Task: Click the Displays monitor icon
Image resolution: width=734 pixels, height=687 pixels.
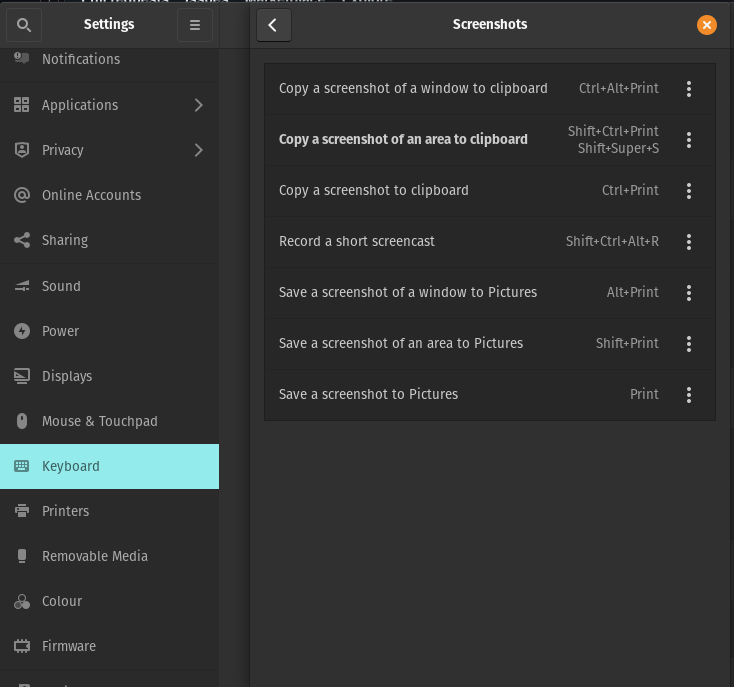Action: [22, 376]
